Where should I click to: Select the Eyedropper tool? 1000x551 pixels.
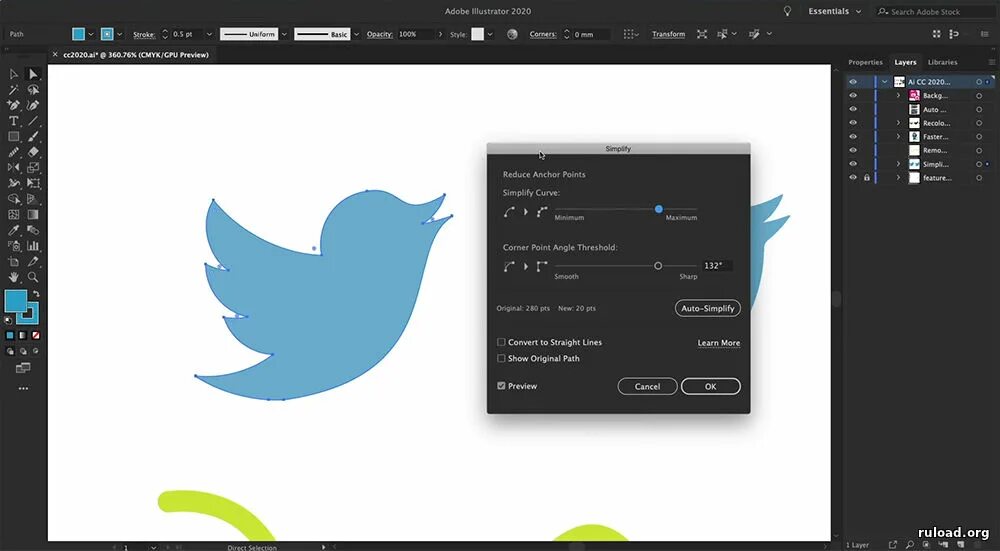13,230
